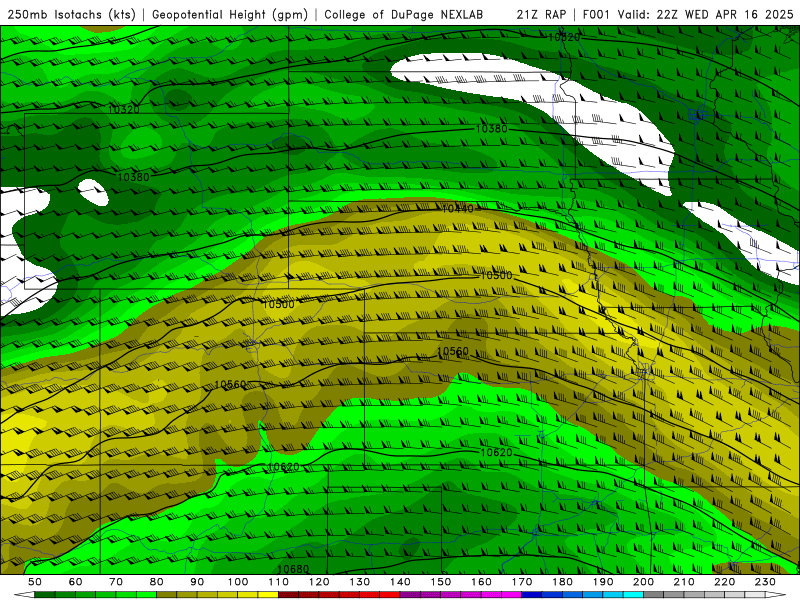Click the '50' value on the color scale
The width and height of the screenshot is (800, 600).
(35, 582)
